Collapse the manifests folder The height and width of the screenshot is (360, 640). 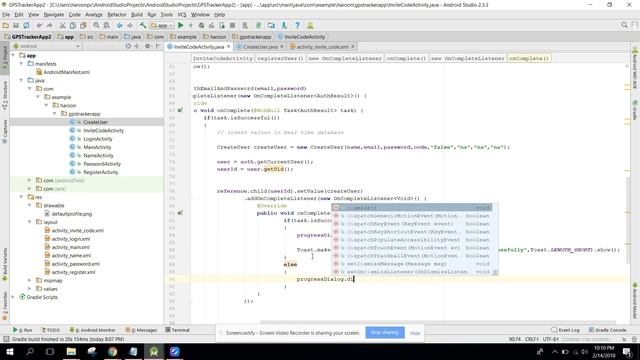(21, 64)
